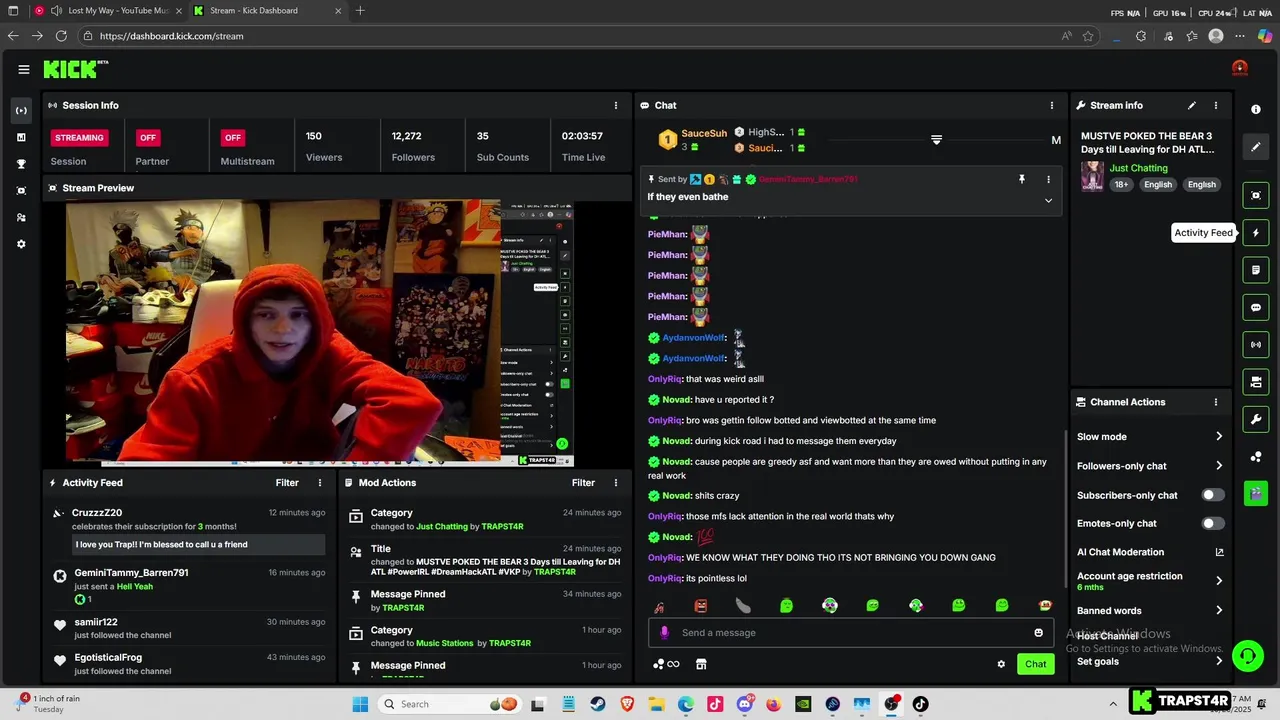Click the green Chat send button

[1036, 664]
